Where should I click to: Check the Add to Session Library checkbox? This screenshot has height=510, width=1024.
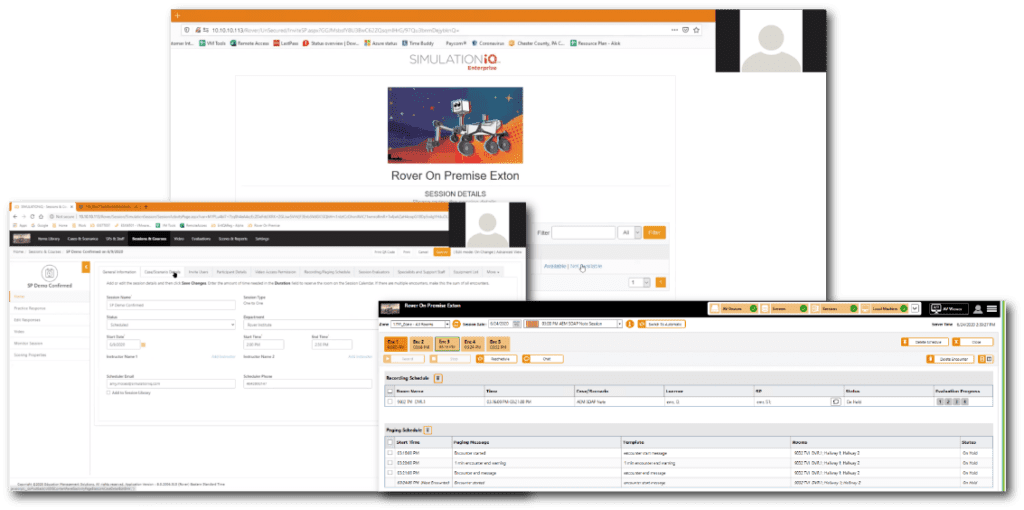click(x=108, y=392)
